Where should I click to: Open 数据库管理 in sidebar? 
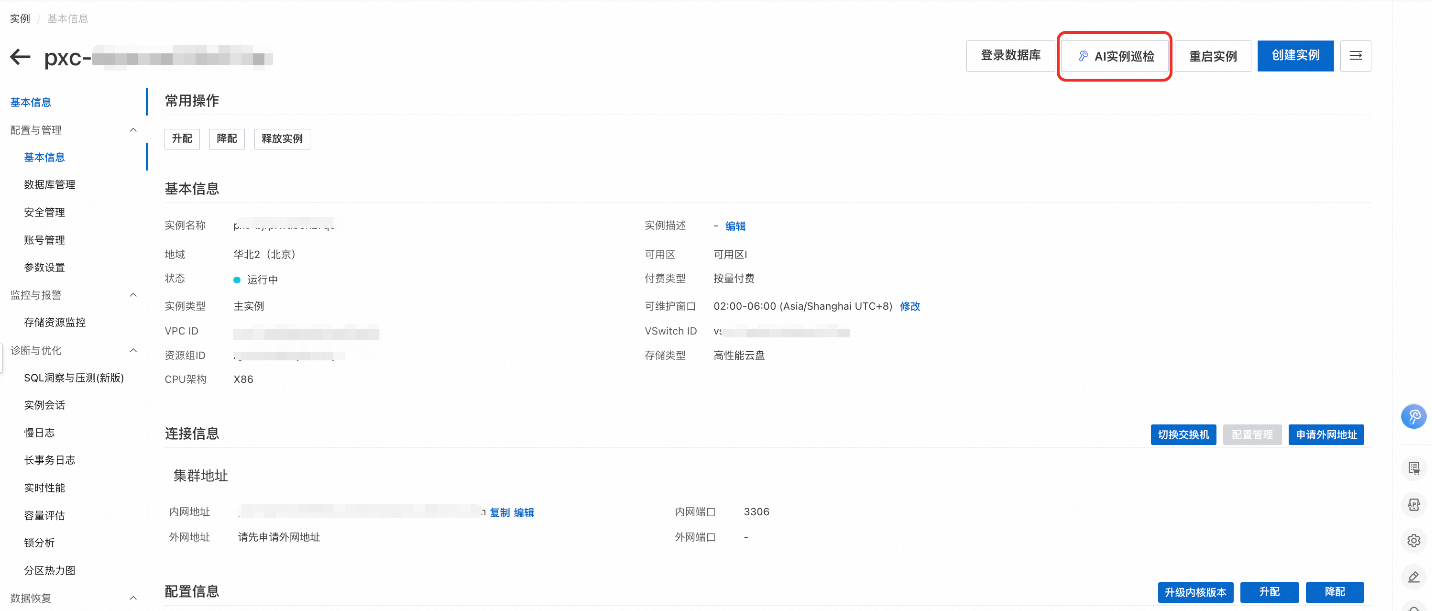point(50,185)
